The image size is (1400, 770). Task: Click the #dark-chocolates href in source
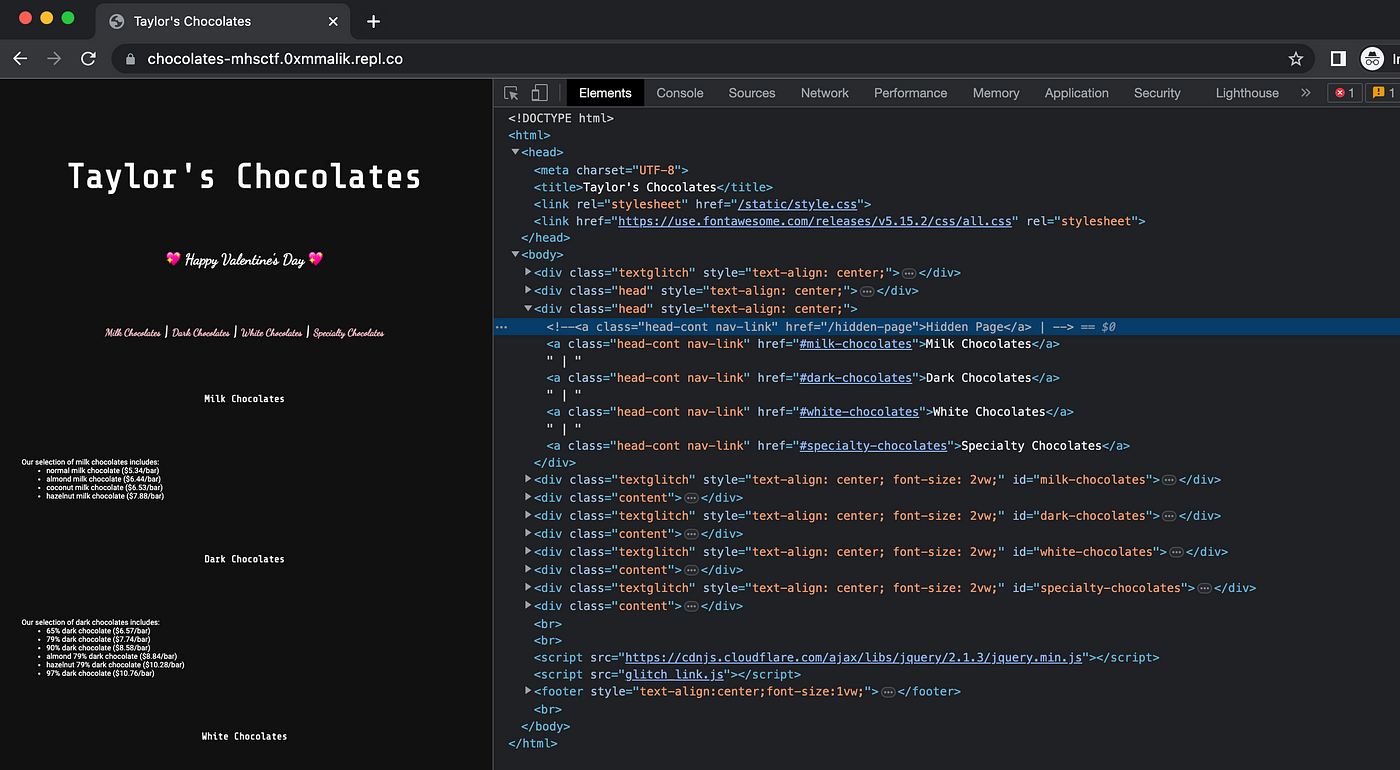tap(855, 378)
